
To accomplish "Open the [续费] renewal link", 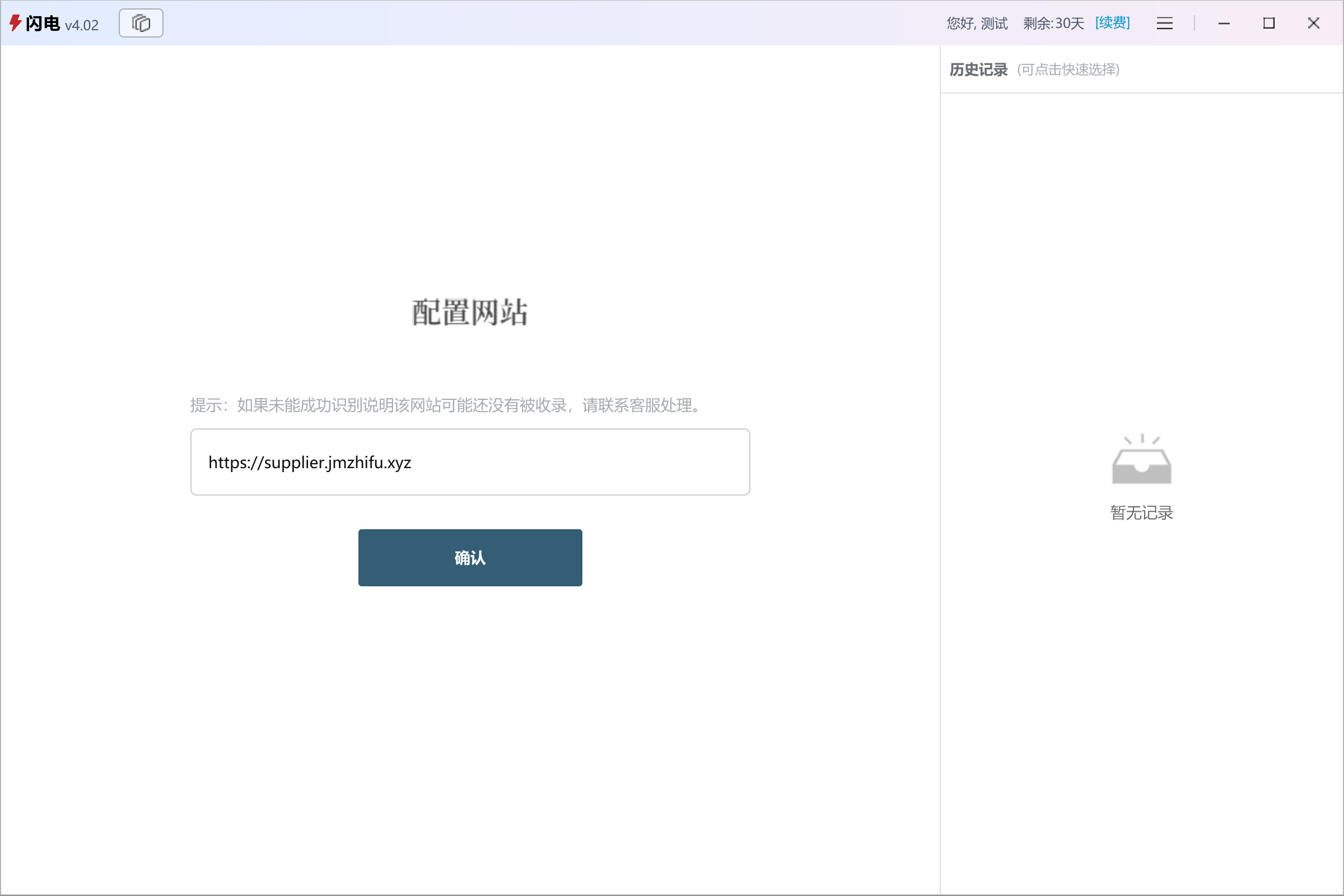I will [1112, 23].
